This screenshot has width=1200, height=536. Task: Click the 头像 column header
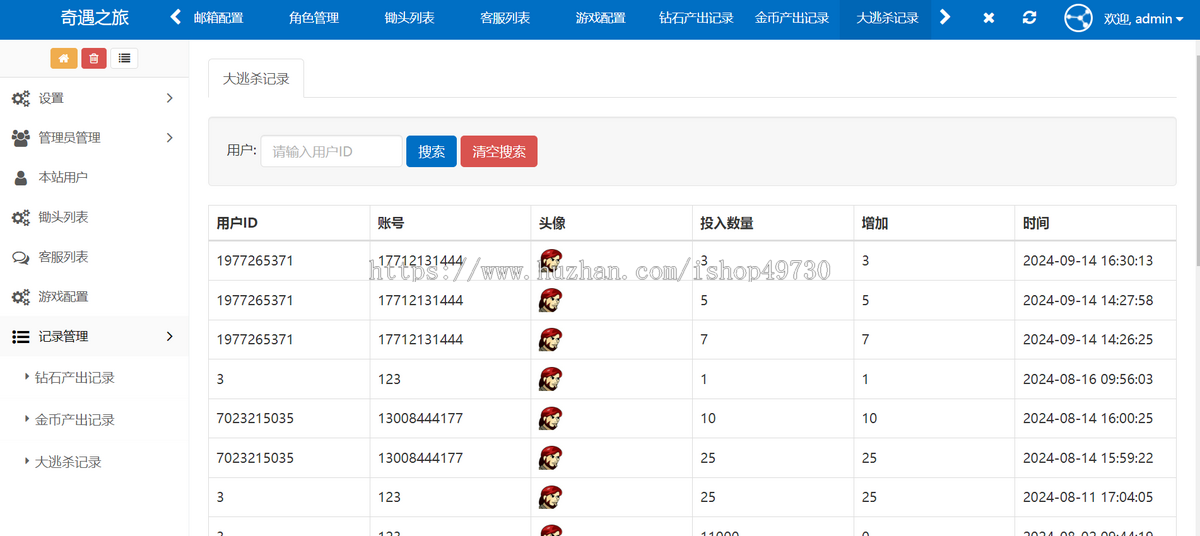point(553,223)
